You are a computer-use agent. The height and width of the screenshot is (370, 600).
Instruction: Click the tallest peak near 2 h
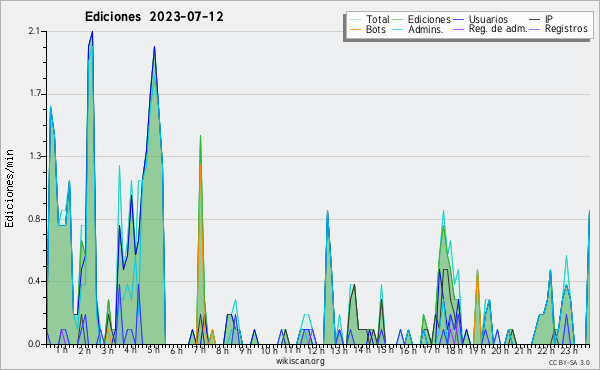[x=92, y=33]
